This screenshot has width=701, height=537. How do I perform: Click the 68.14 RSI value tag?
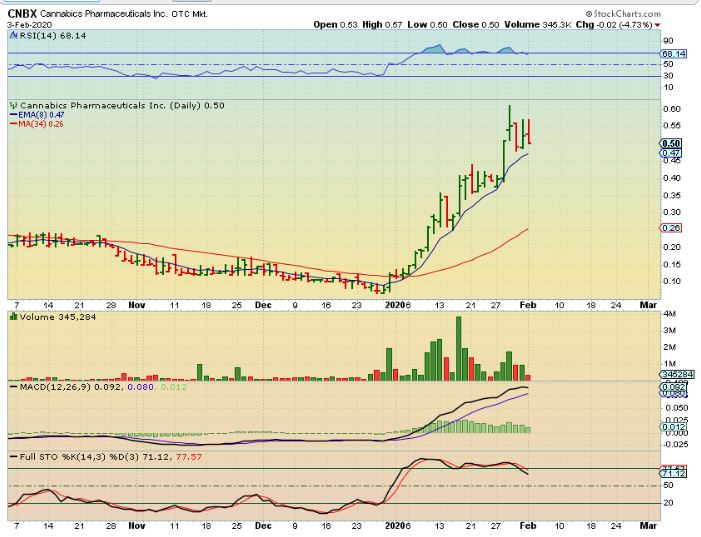click(x=672, y=53)
